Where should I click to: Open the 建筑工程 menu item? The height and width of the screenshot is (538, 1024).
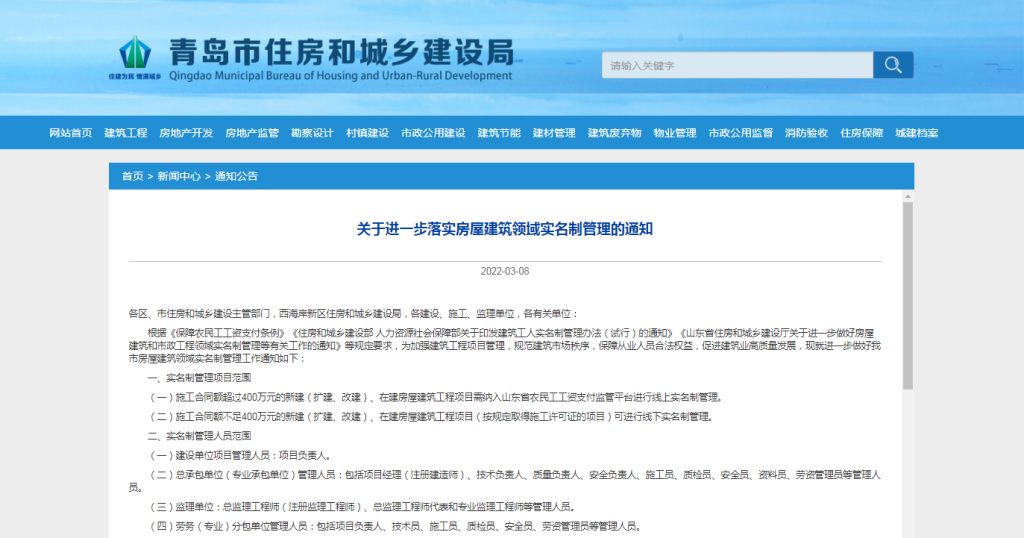126,133
